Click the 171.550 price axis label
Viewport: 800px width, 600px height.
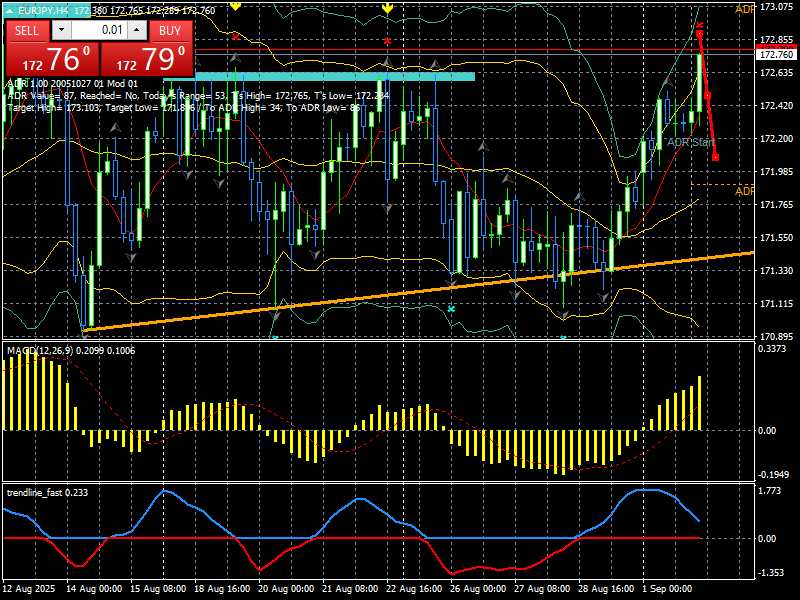tap(777, 237)
